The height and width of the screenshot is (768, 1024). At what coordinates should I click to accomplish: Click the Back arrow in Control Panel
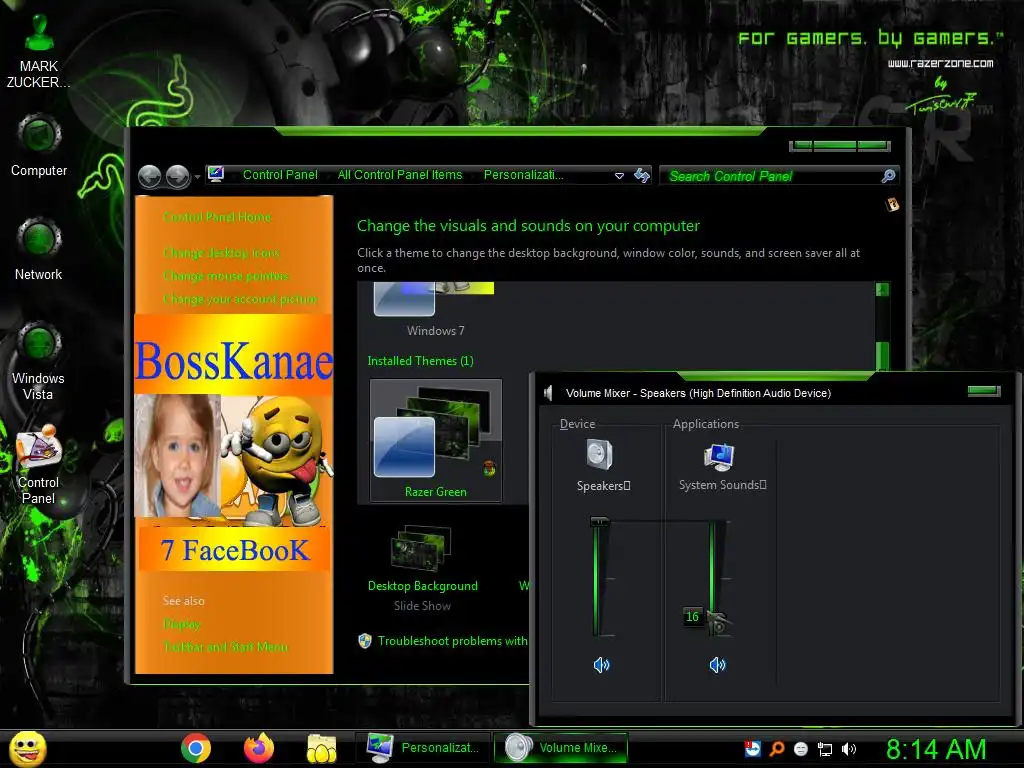click(150, 176)
